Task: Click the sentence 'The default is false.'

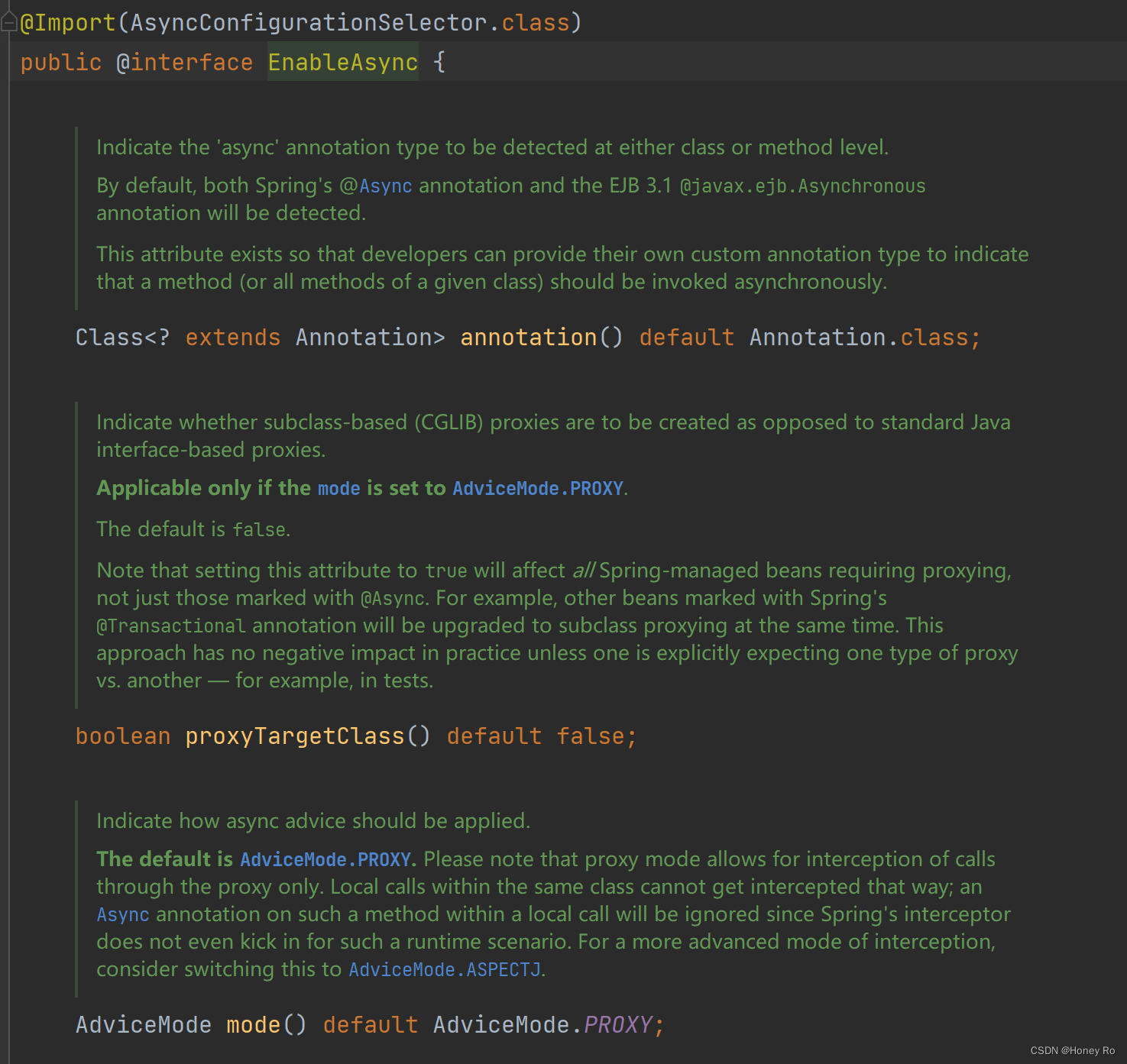Action: (193, 529)
